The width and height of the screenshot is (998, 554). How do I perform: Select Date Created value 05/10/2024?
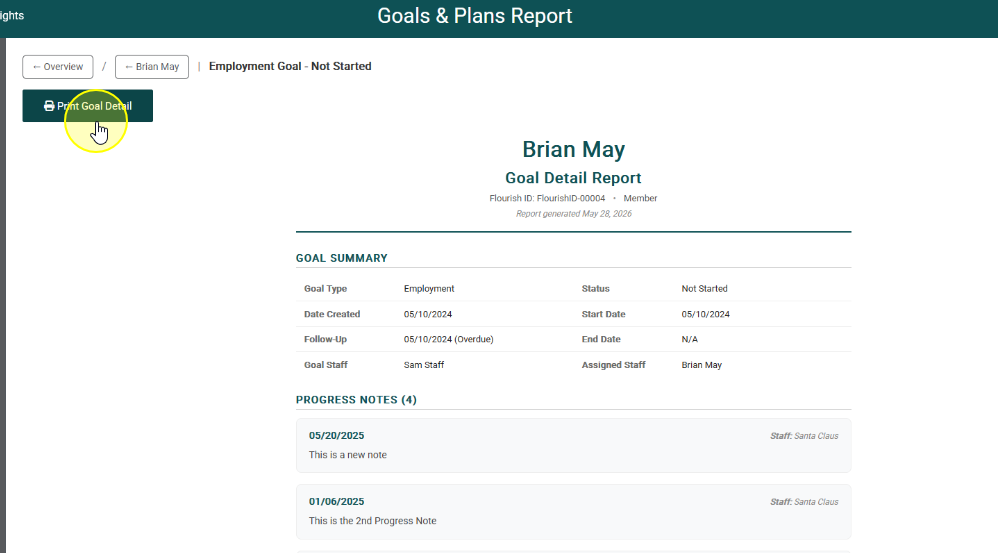pyautogui.click(x=428, y=314)
